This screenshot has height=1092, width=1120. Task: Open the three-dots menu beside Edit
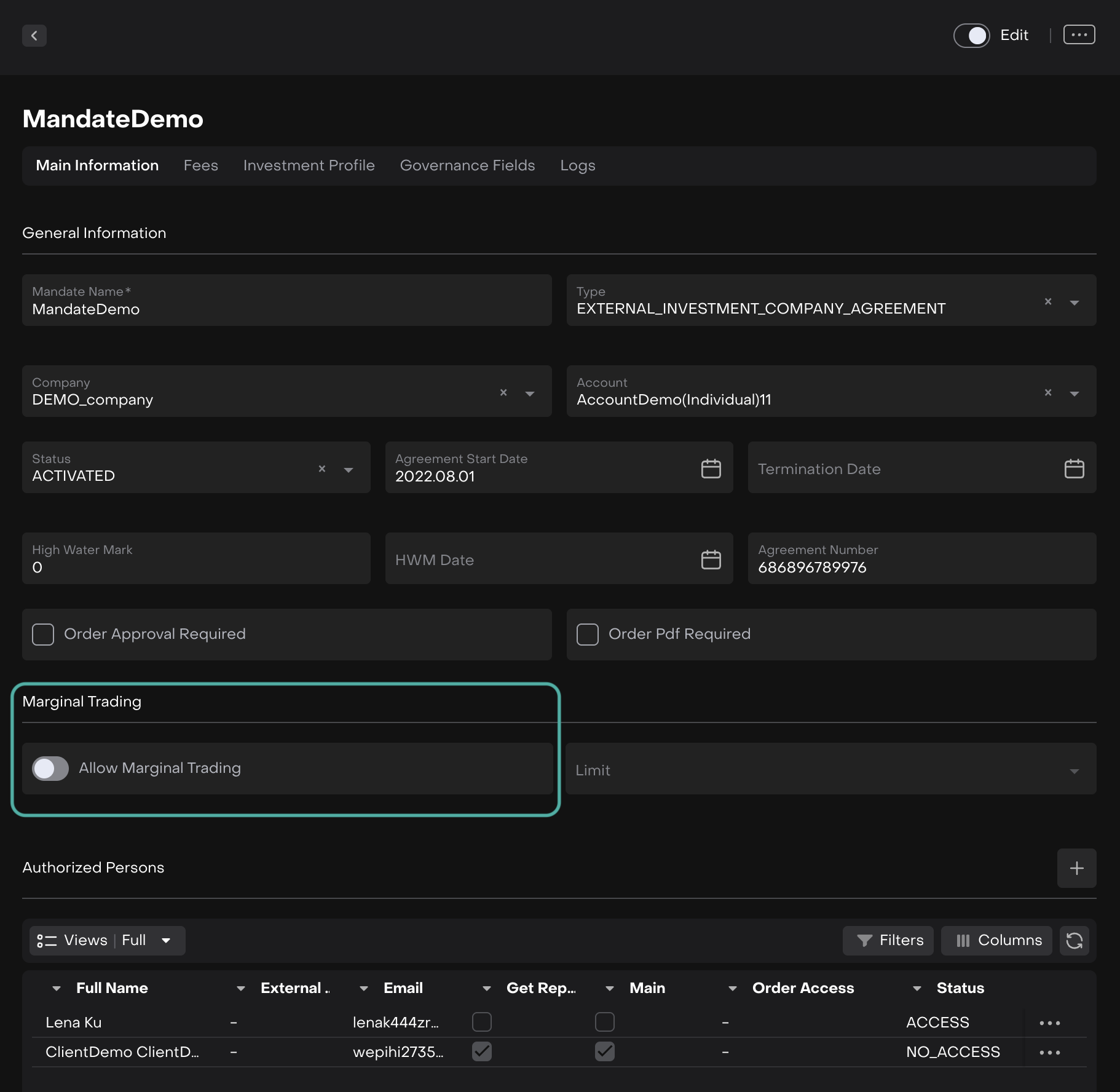(1079, 35)
